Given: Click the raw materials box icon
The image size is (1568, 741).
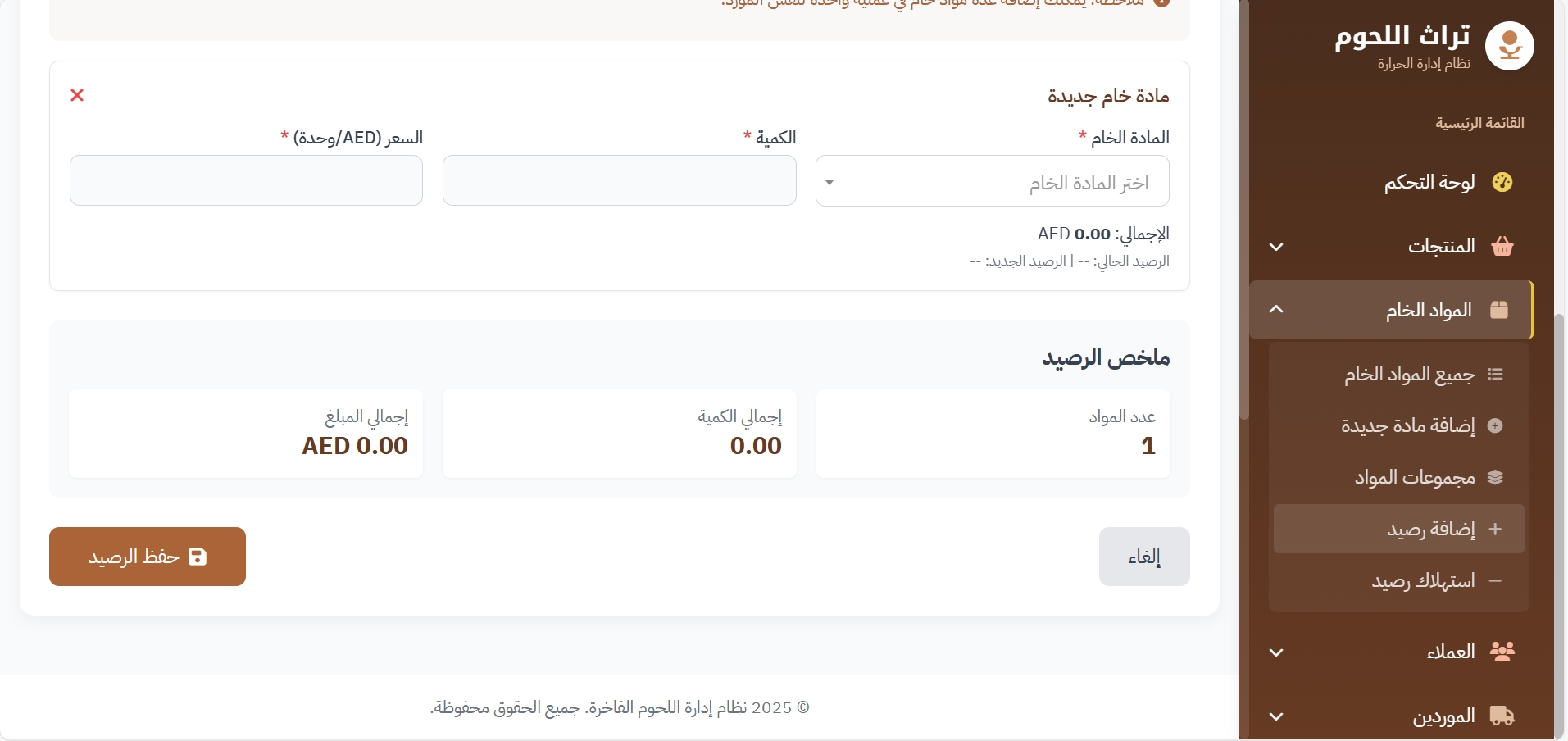Looking at the screenshot, I should [1499, 310].
